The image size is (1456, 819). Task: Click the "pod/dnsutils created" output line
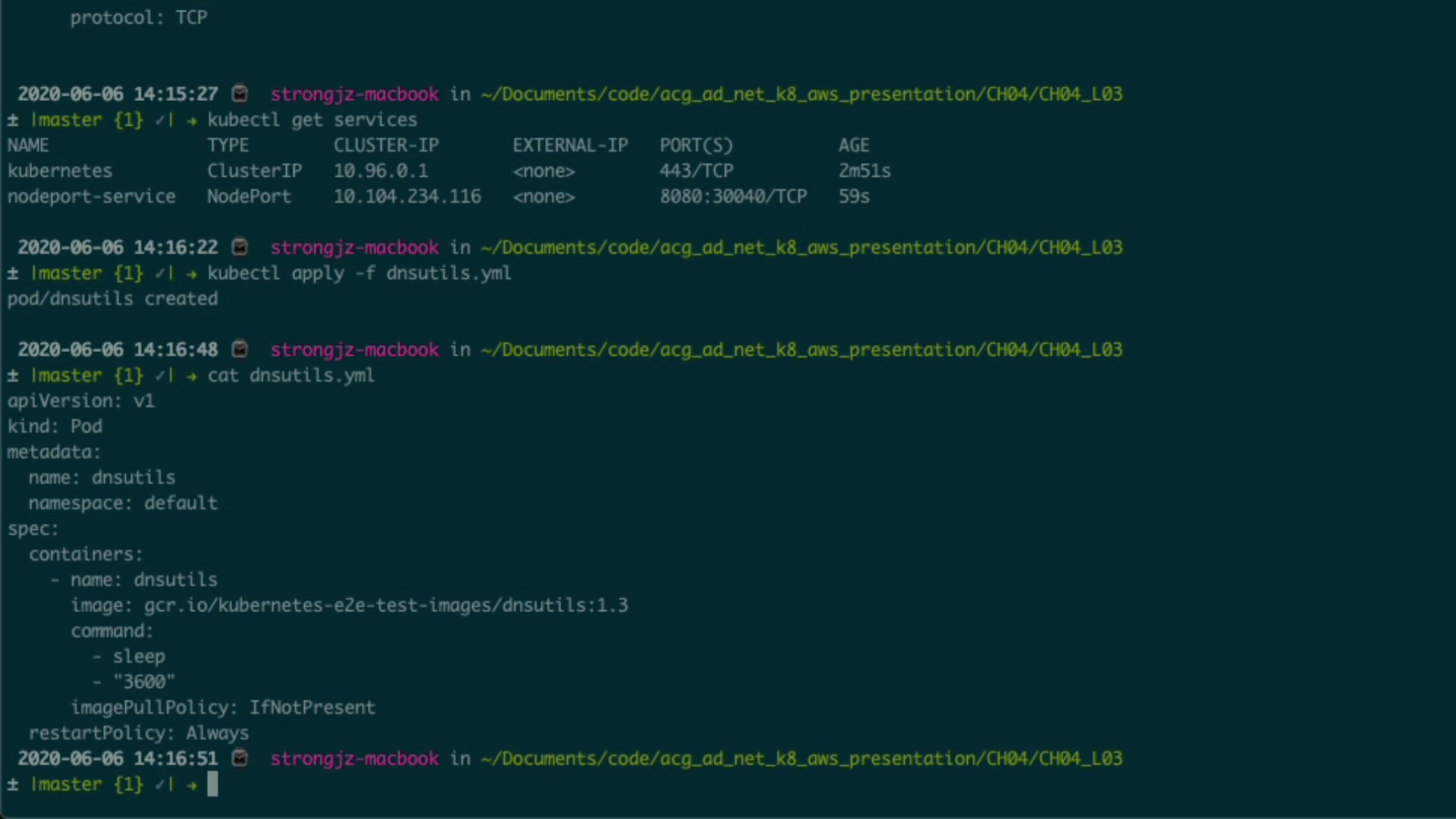112,299
